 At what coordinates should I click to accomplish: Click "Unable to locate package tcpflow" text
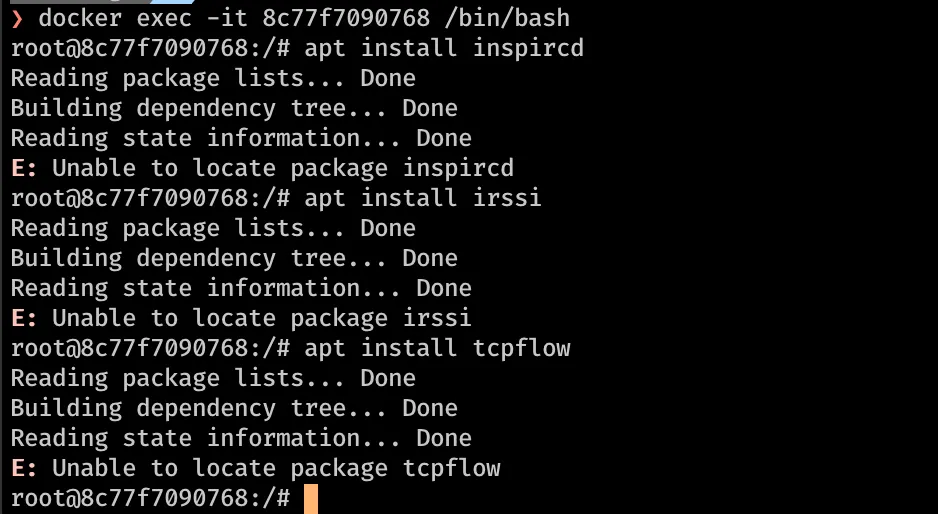click(276, 468)
